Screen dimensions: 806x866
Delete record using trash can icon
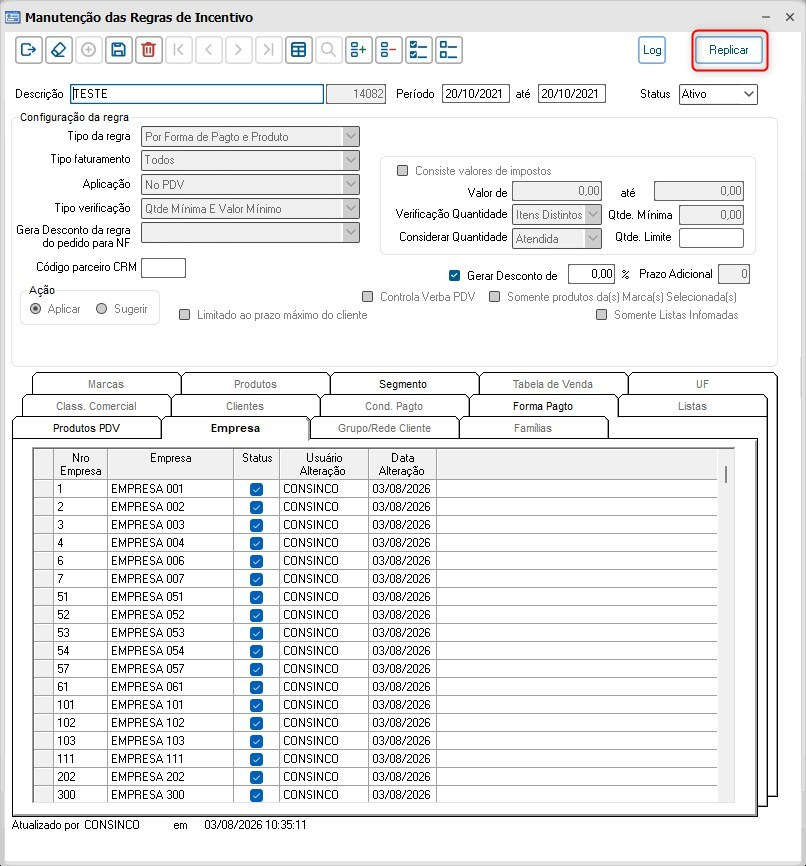(148, 50)
